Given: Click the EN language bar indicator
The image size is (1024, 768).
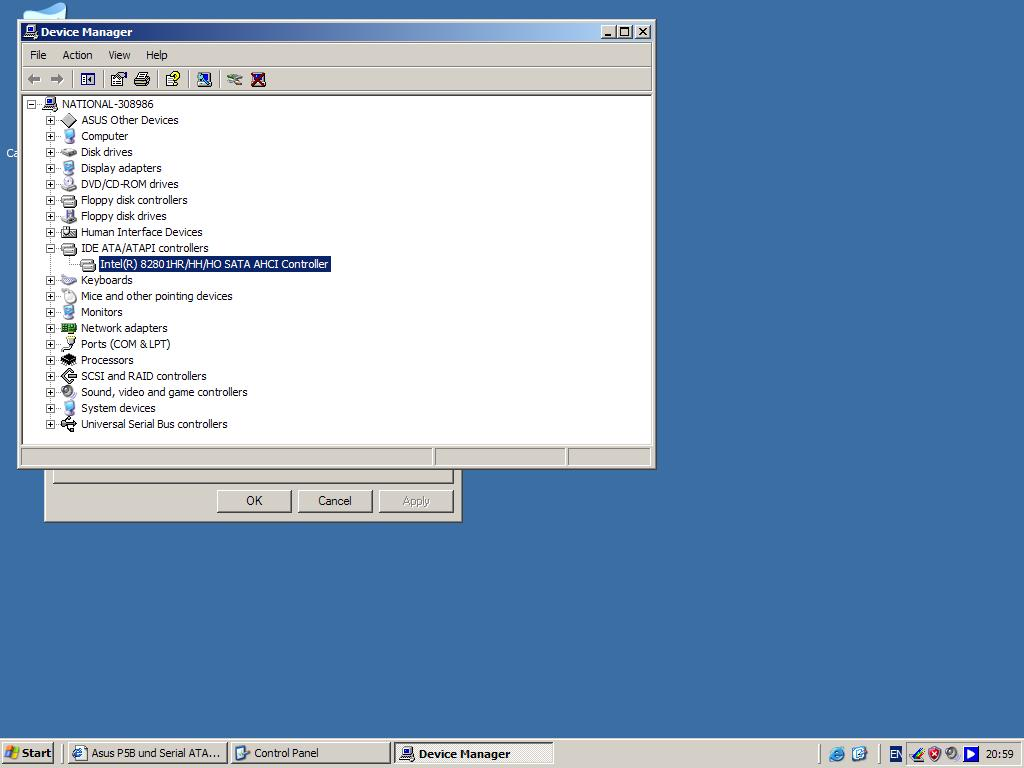Looking at the screenshot, I should pyautogui.click(x=896, y=754).
